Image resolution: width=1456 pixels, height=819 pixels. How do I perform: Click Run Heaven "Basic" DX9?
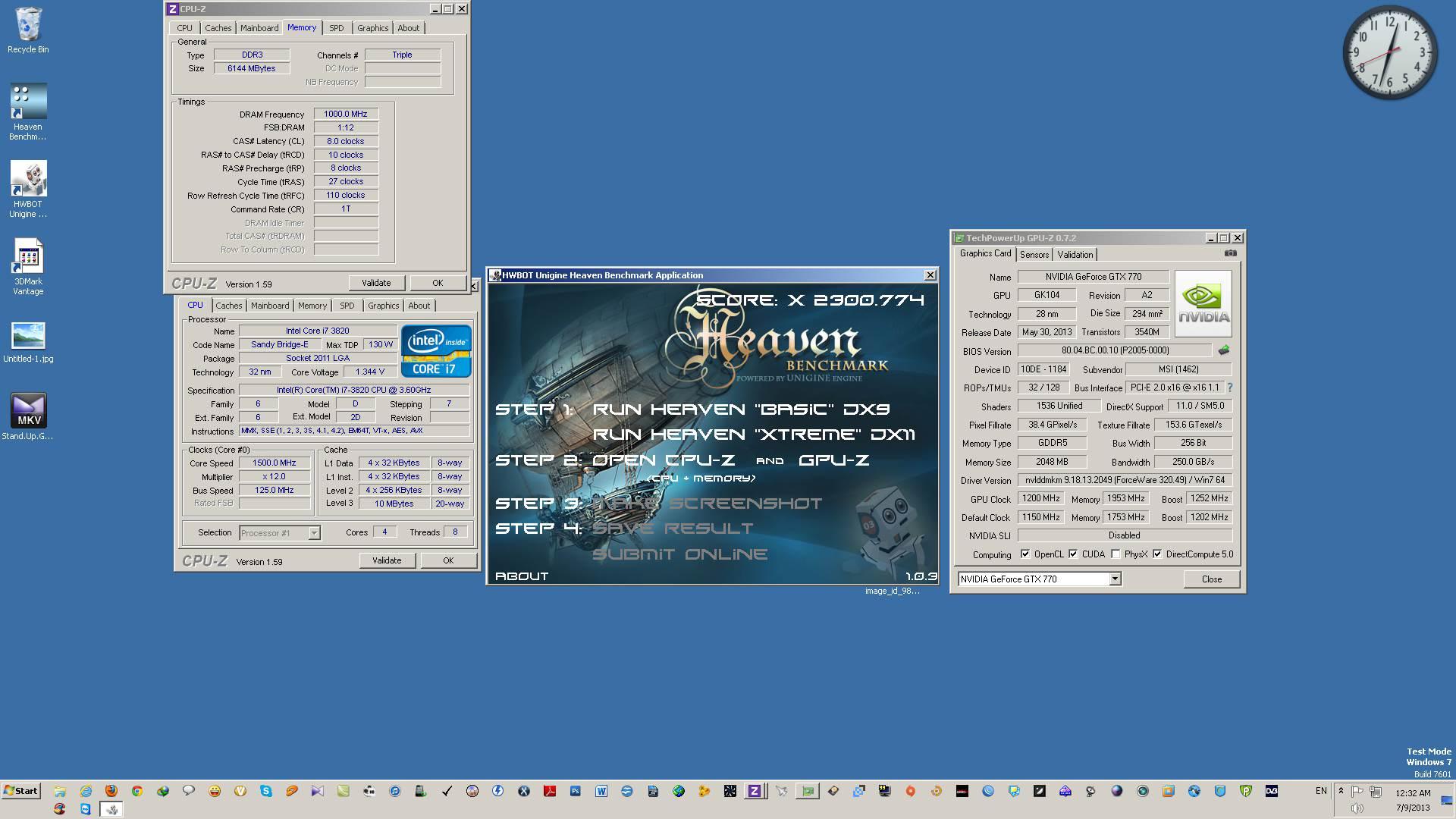coord(741,409)
